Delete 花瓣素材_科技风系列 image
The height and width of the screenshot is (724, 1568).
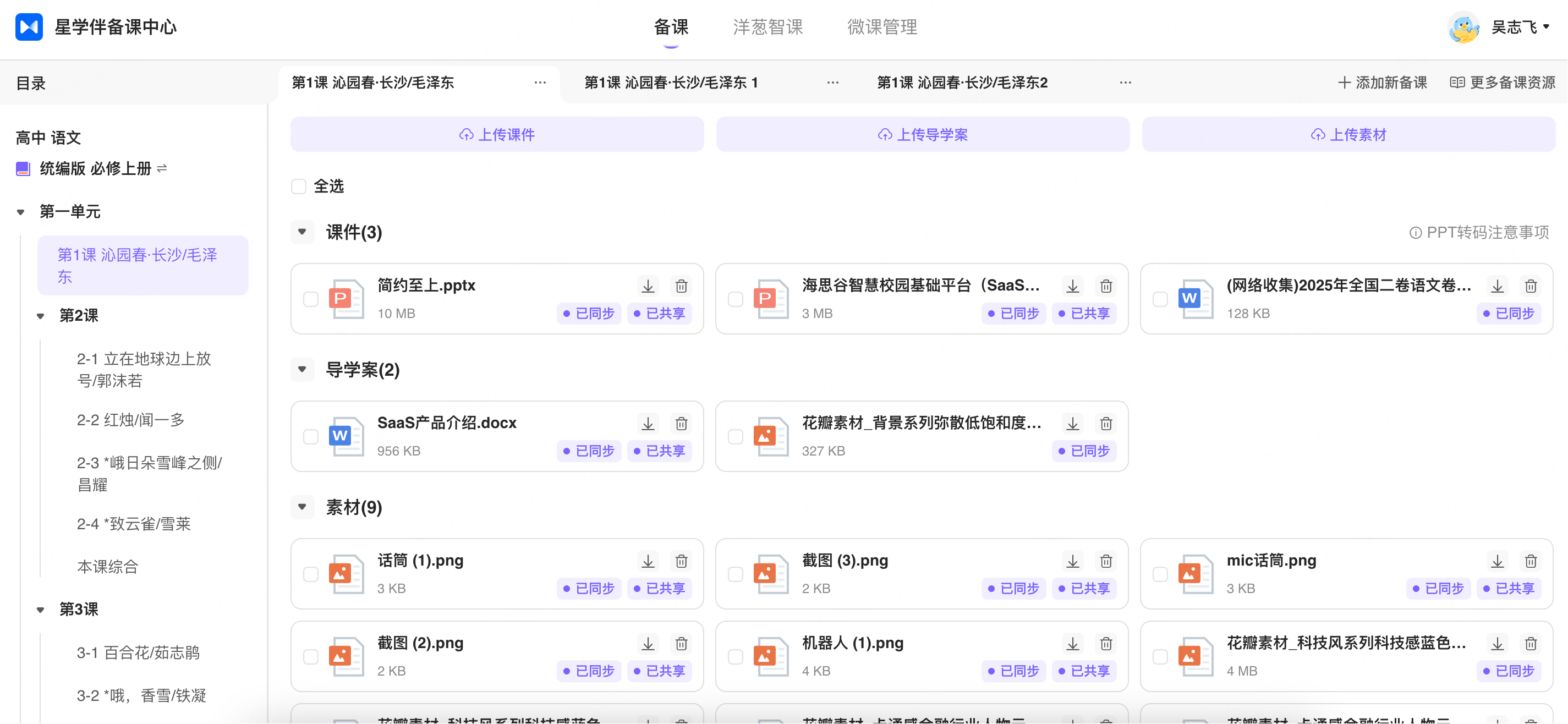coord(1531,644)
